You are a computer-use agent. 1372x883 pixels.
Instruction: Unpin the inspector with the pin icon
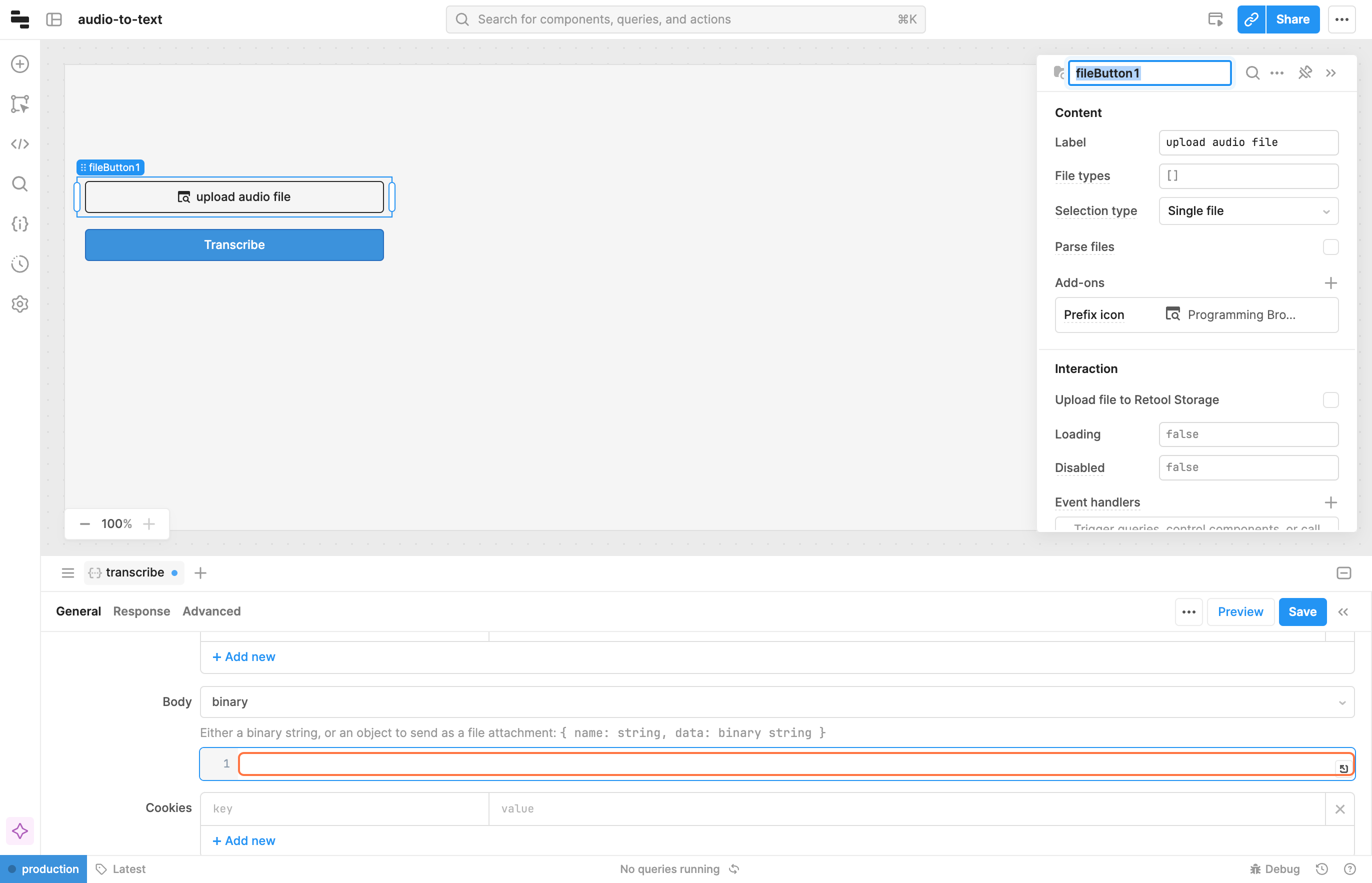pos(1305,73)
